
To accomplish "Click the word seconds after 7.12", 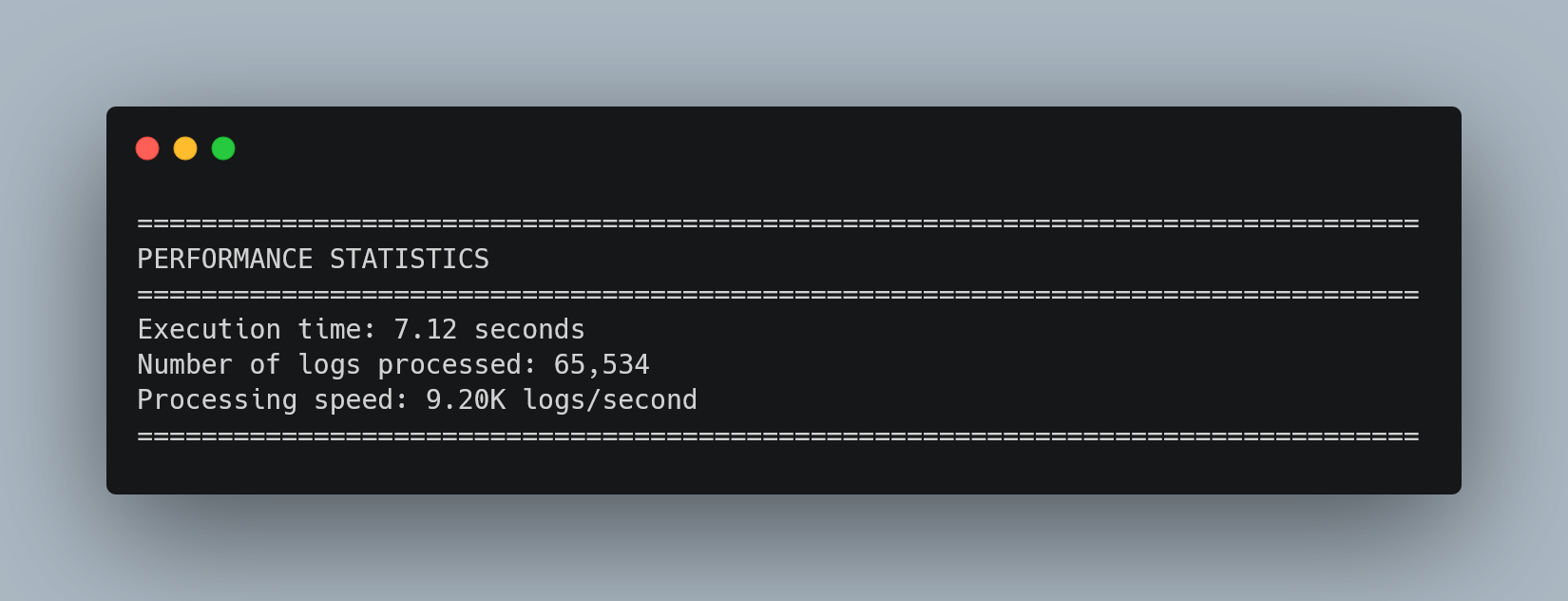I will coord(529,329).
